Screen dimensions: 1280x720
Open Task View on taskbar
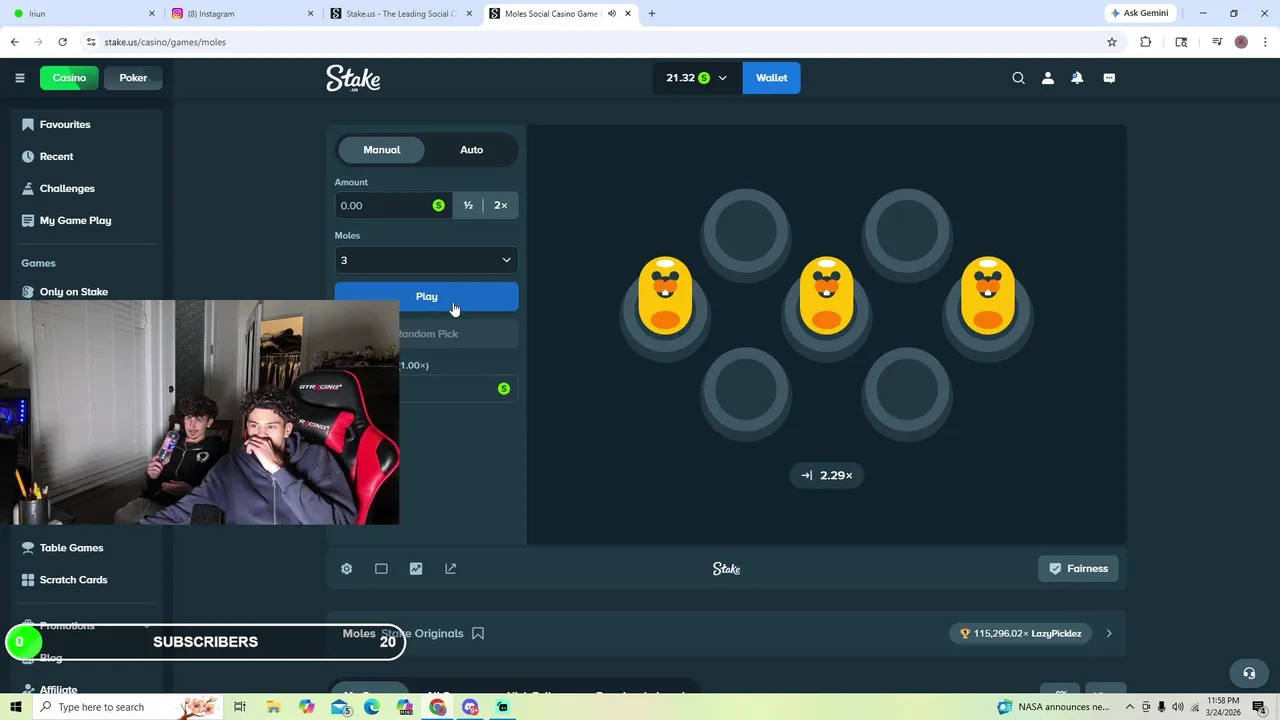240,707
